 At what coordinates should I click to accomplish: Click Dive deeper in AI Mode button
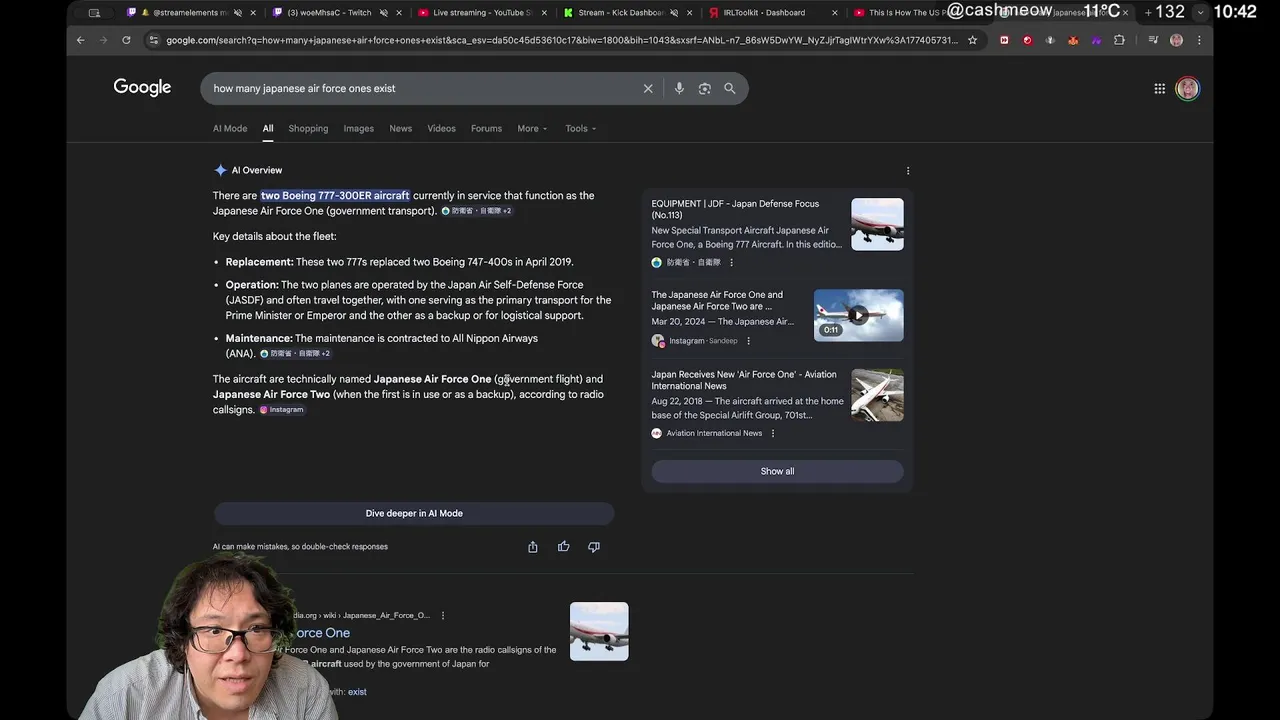[414, 513]
